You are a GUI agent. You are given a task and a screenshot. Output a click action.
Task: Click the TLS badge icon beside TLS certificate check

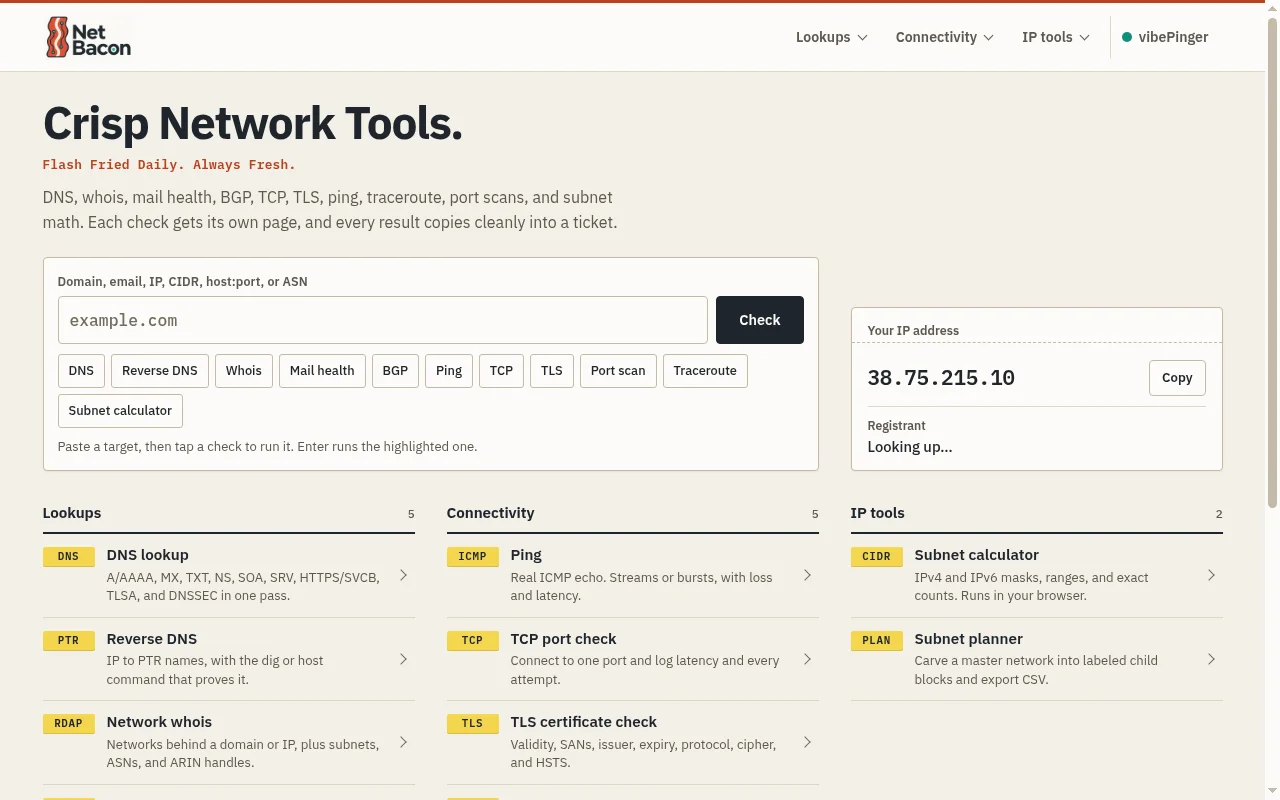(x=472, y=724)
